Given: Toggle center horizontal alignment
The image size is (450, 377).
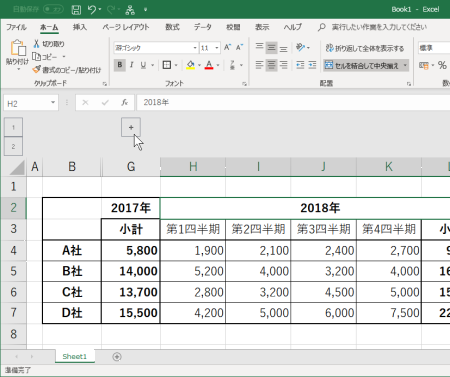Looking at the screenshot, I should click(271, 65).
